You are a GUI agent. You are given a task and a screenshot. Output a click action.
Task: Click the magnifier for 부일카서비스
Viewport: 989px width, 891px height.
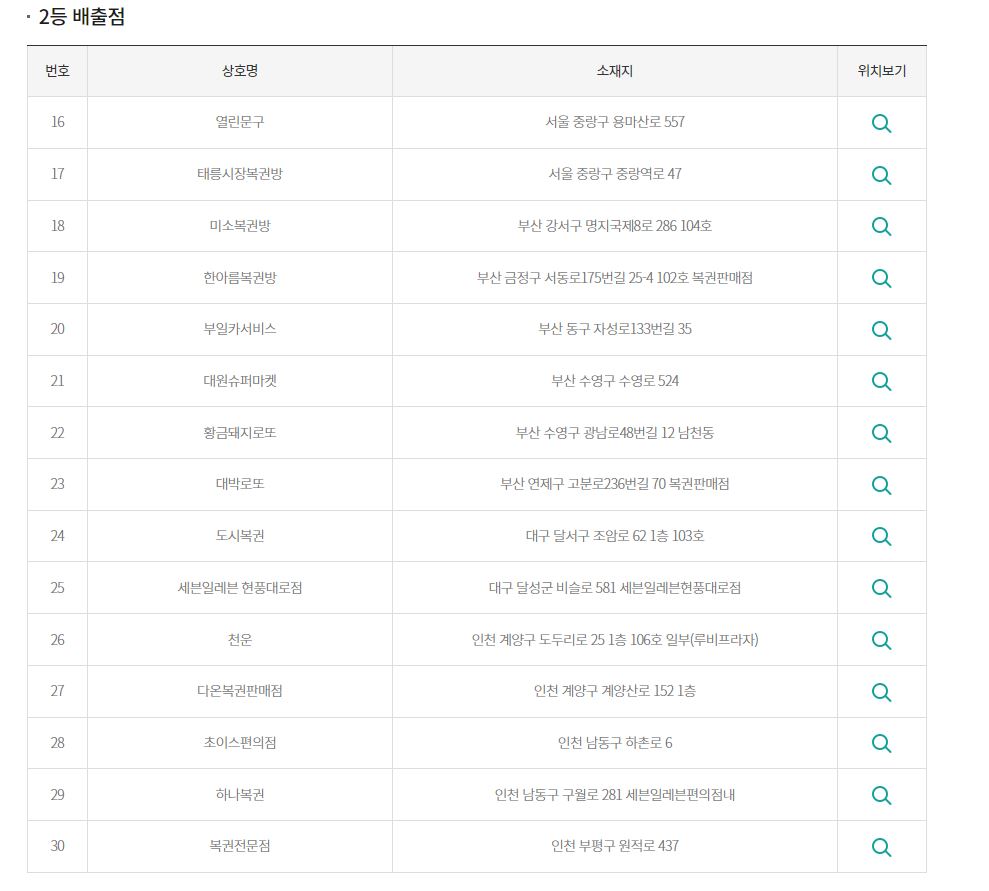tap(881, 330)
